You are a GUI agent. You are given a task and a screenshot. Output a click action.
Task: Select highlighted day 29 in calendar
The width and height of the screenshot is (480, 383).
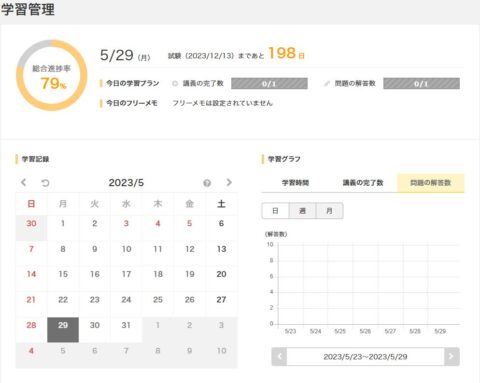point(63,330)
